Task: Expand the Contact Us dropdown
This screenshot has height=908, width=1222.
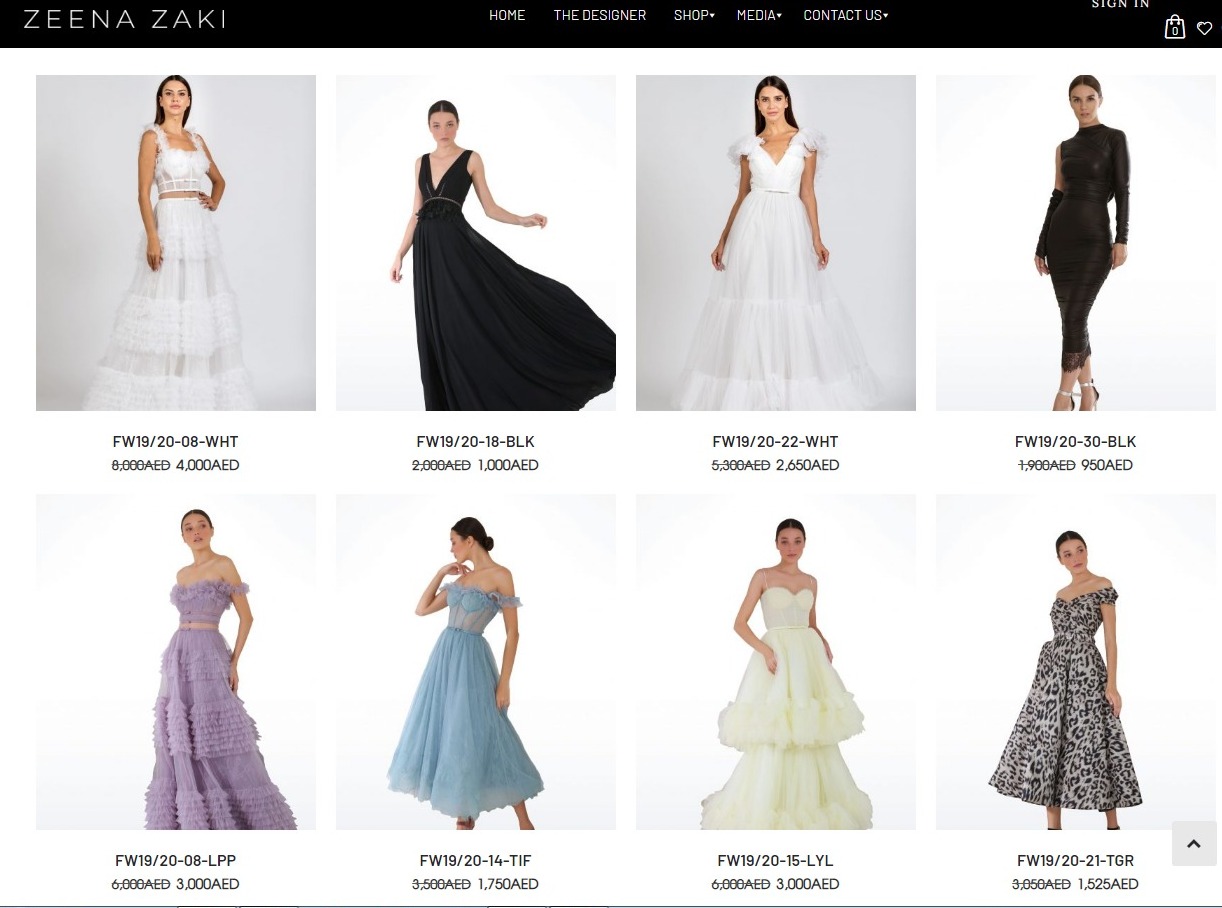Action: pyautogui.click(x=845, y=15)
